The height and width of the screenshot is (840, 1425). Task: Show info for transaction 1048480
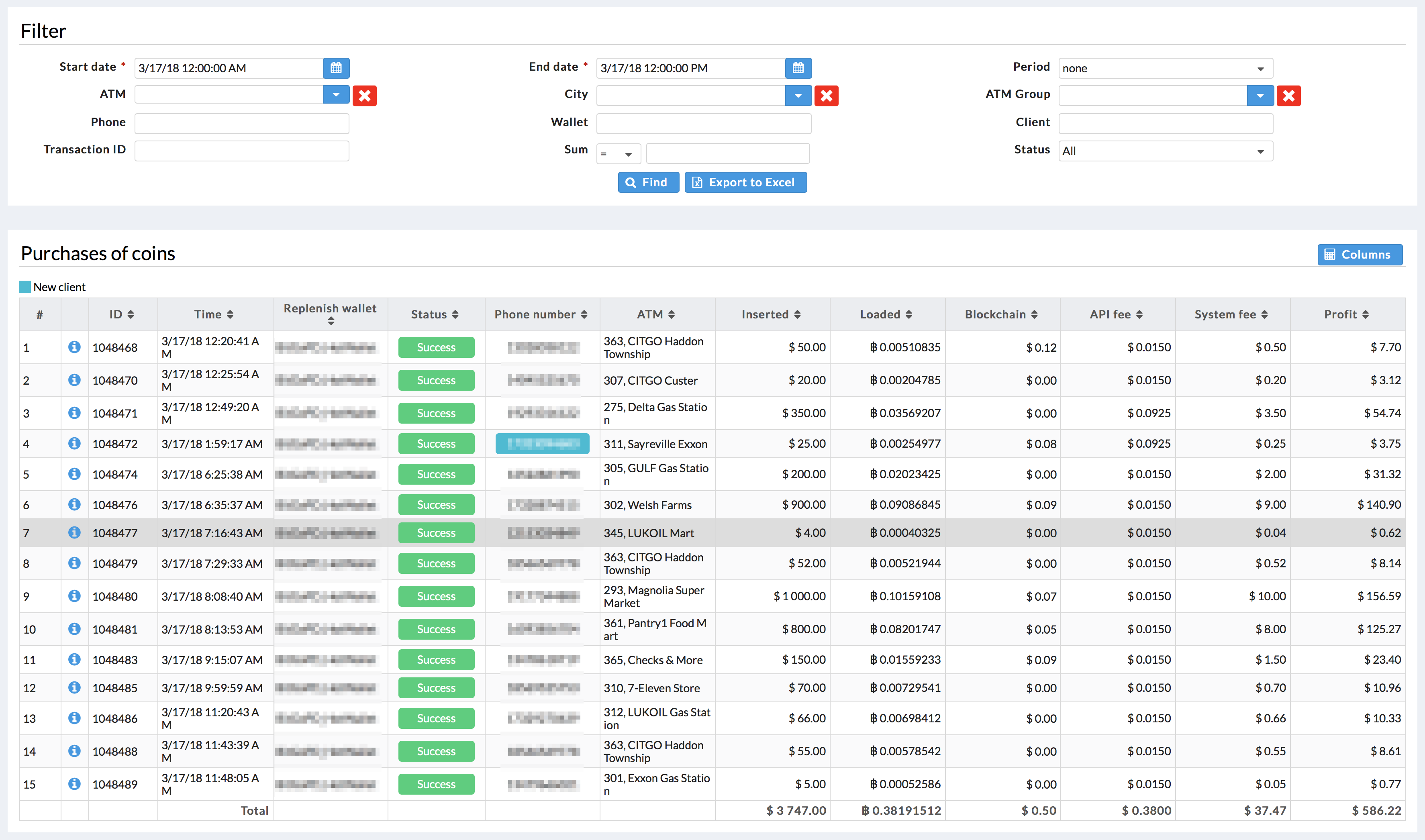tap(74, 596)
